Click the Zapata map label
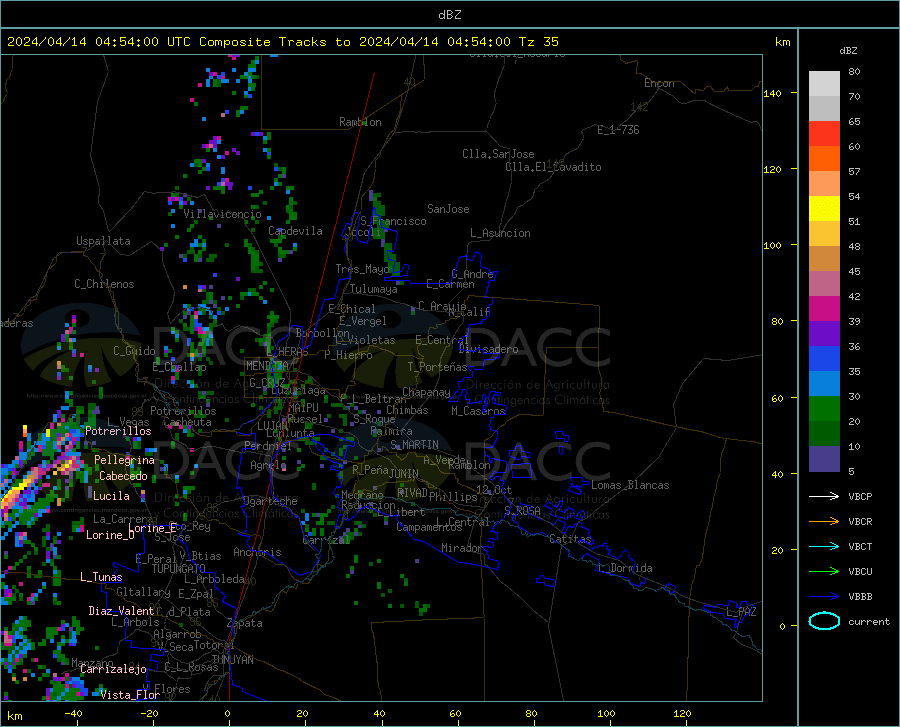 [x=245, y=623]
